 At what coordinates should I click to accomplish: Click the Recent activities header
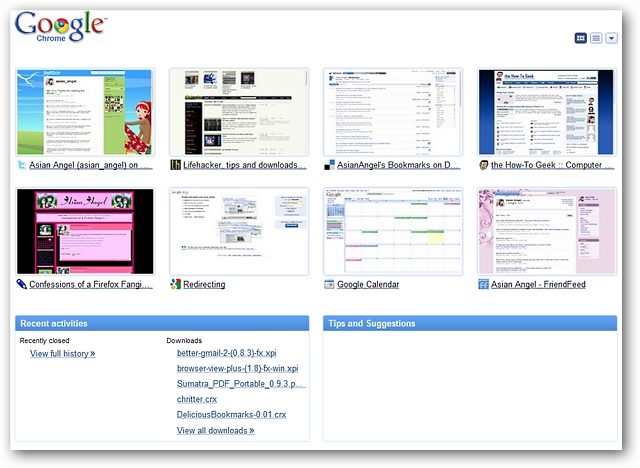[162, 323]
